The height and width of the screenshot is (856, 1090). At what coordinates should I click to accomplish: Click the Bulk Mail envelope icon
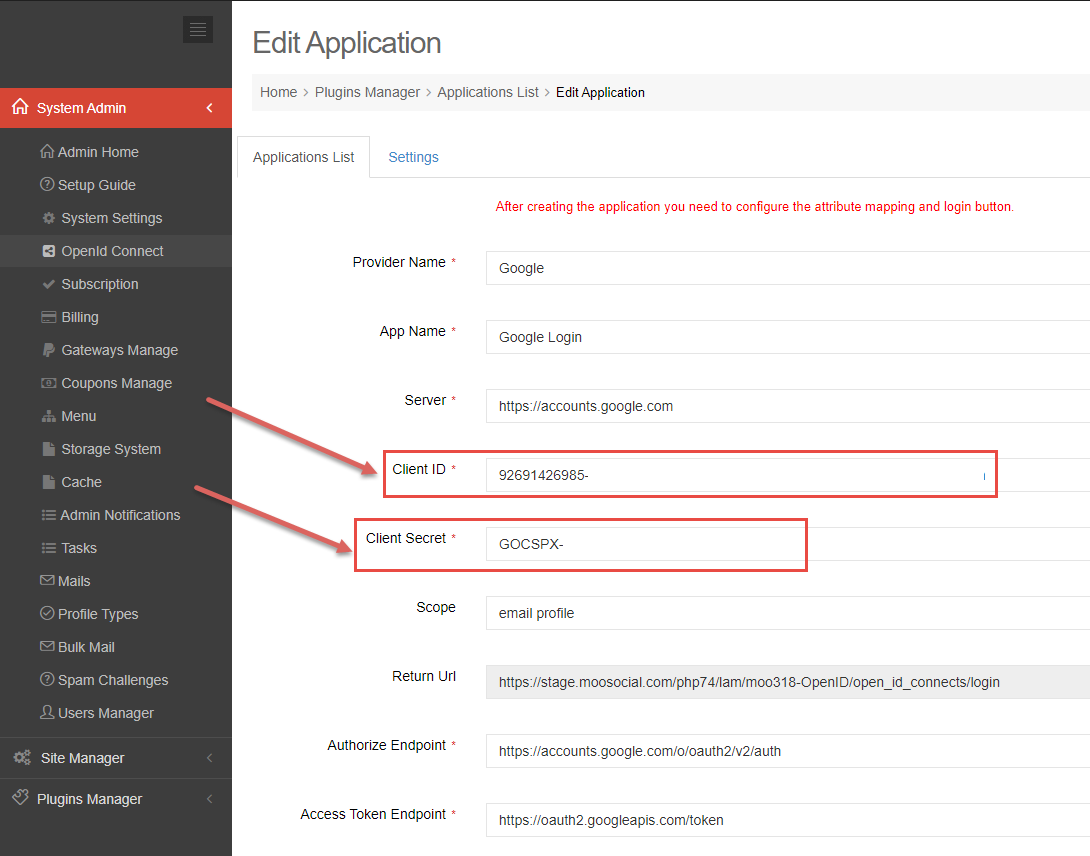pos(47,646)
